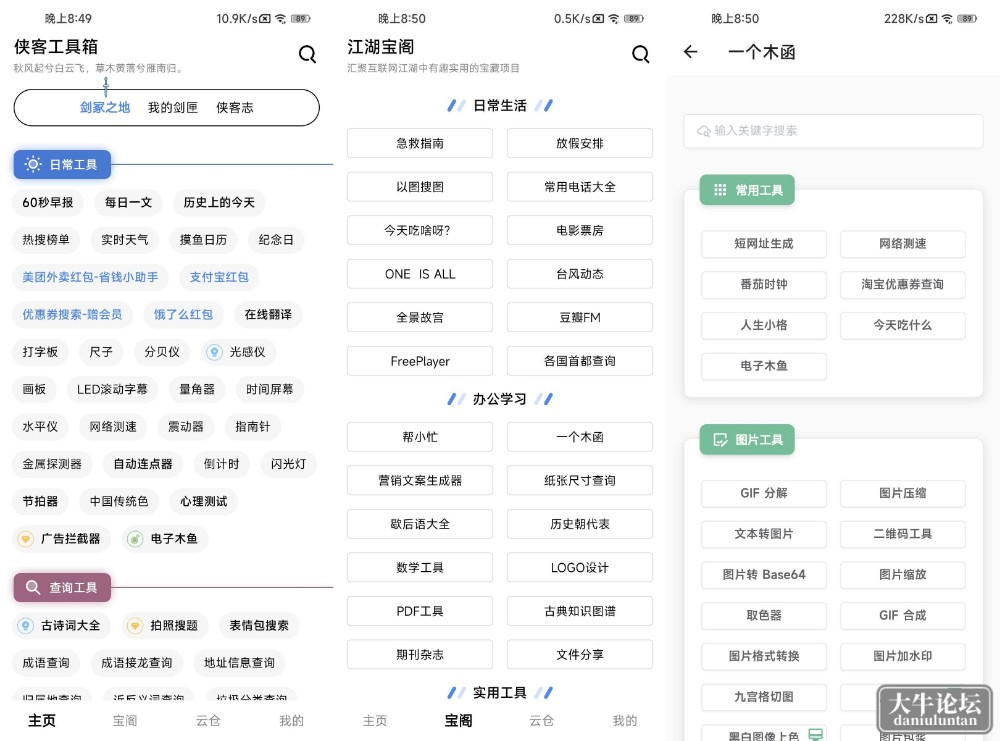Open 一个木函 in 办公学习 section

click(x=580, y=437)
